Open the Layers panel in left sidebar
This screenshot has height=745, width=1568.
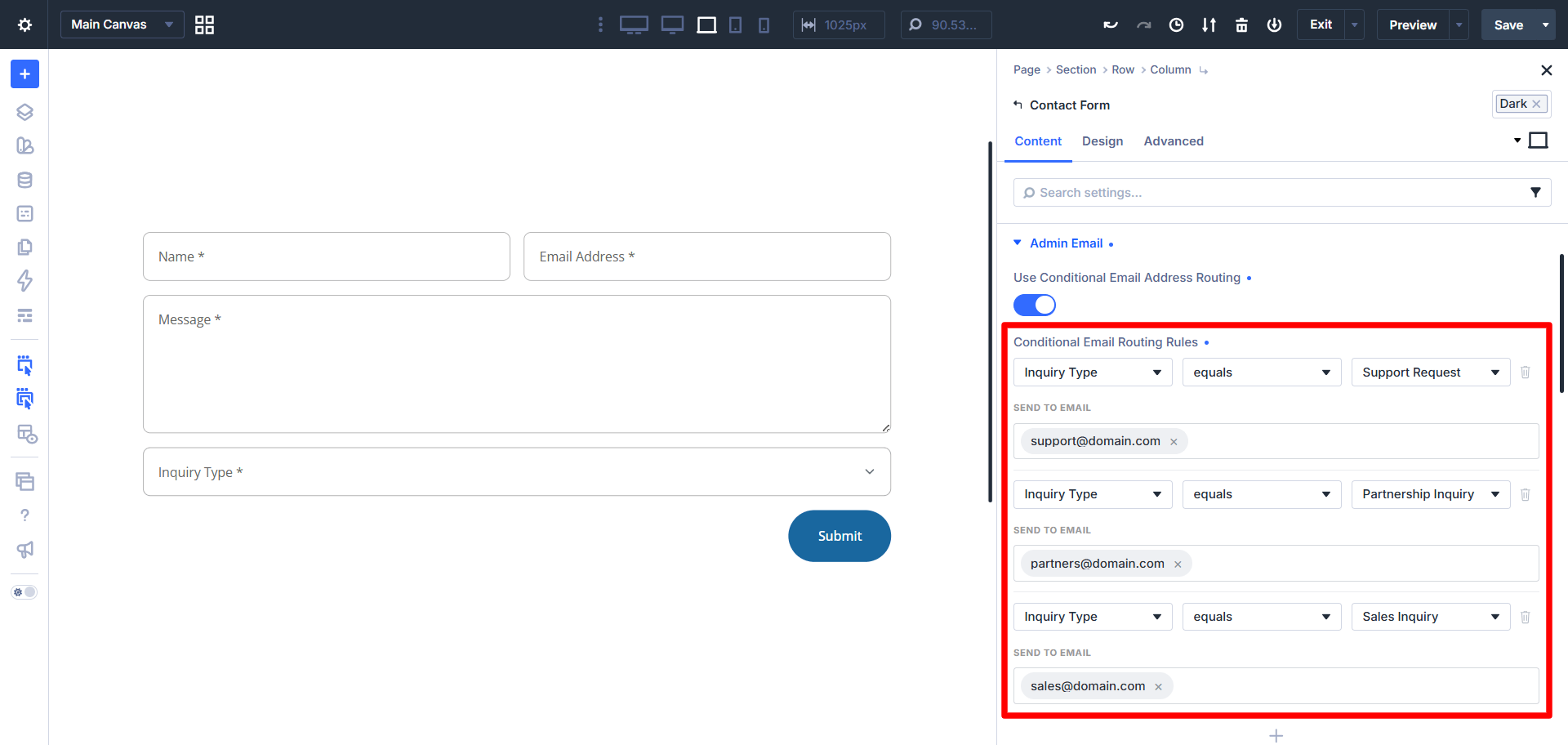pyautogui.click(x=24, y=112)
